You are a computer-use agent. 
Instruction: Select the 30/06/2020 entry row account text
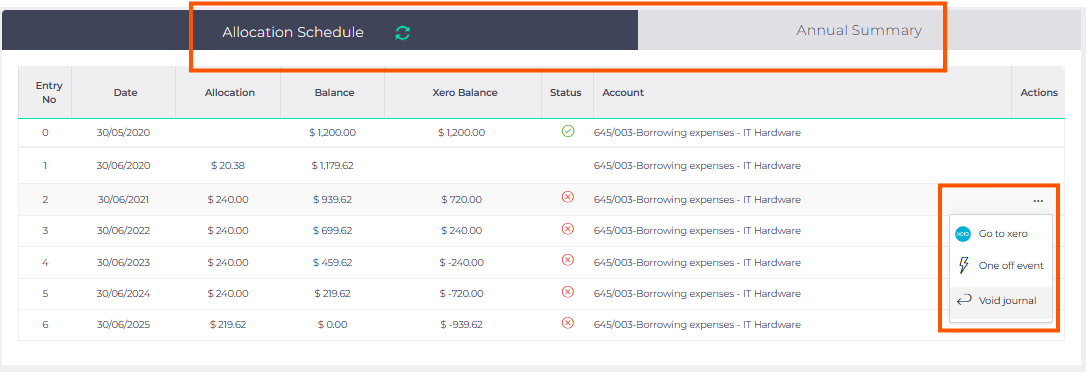697,166
